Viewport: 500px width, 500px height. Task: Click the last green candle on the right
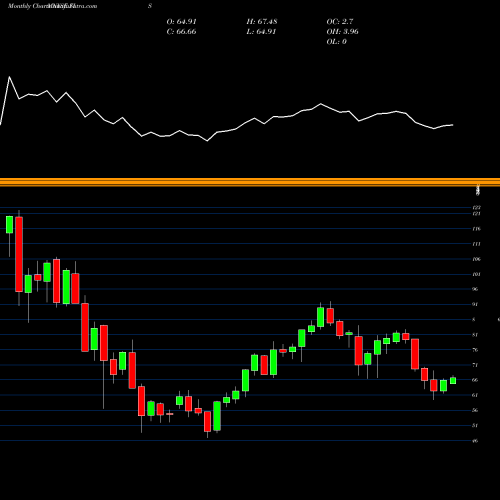[453, 381]
